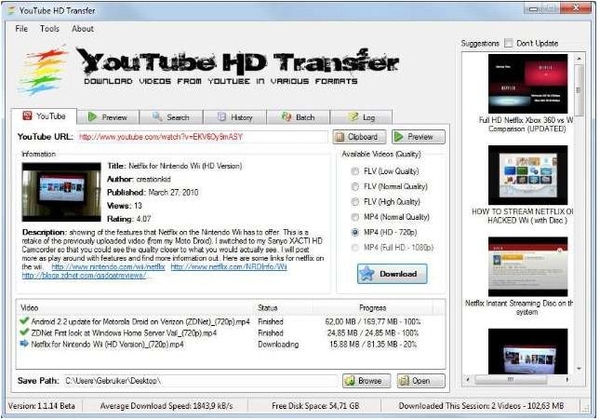The height and width of the screenshot is (420, 600).
Task: Click the Status column header
Action: 284,308
